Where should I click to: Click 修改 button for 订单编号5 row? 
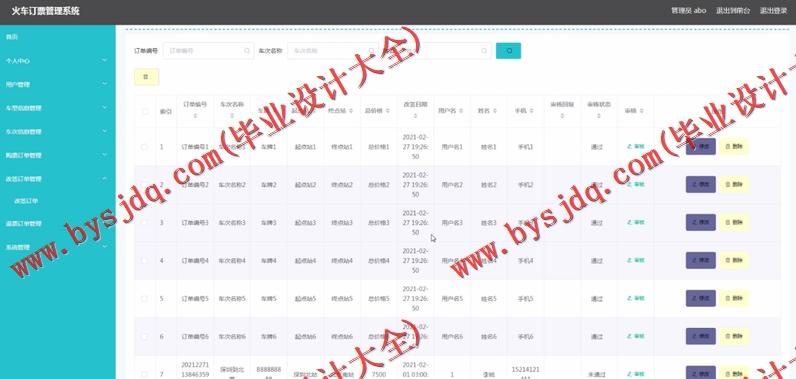[x=701, y=298]
